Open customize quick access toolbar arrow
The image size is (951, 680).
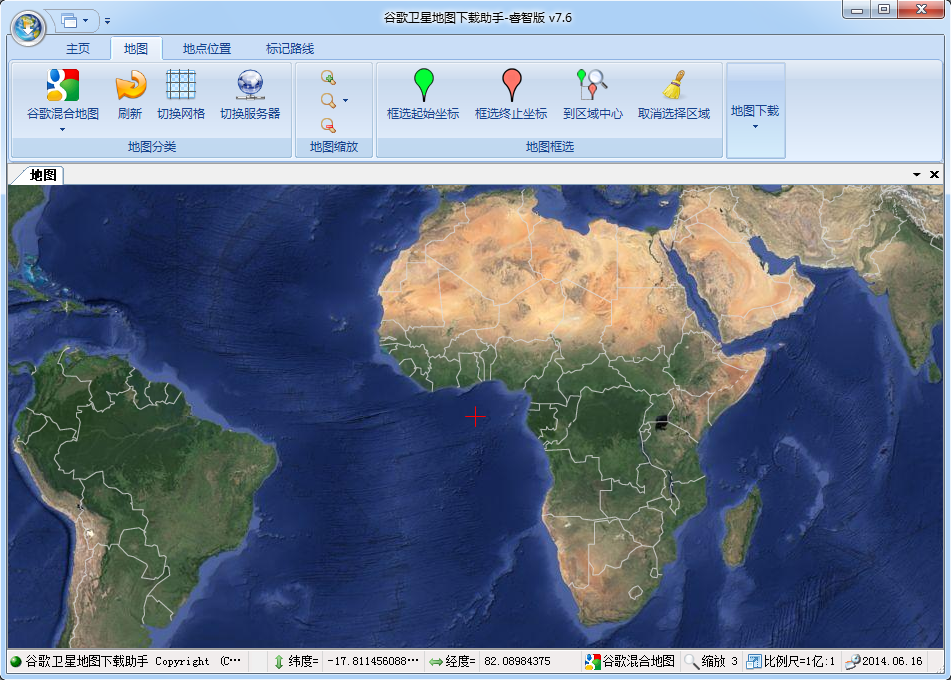point(107,21)
